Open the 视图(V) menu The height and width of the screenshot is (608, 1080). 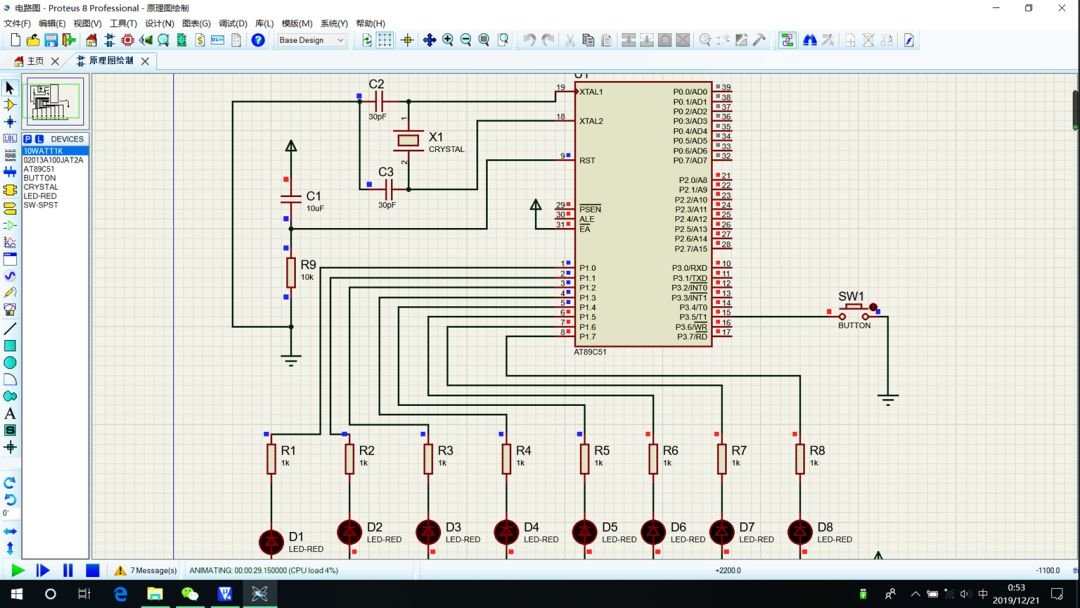point(87,23)
